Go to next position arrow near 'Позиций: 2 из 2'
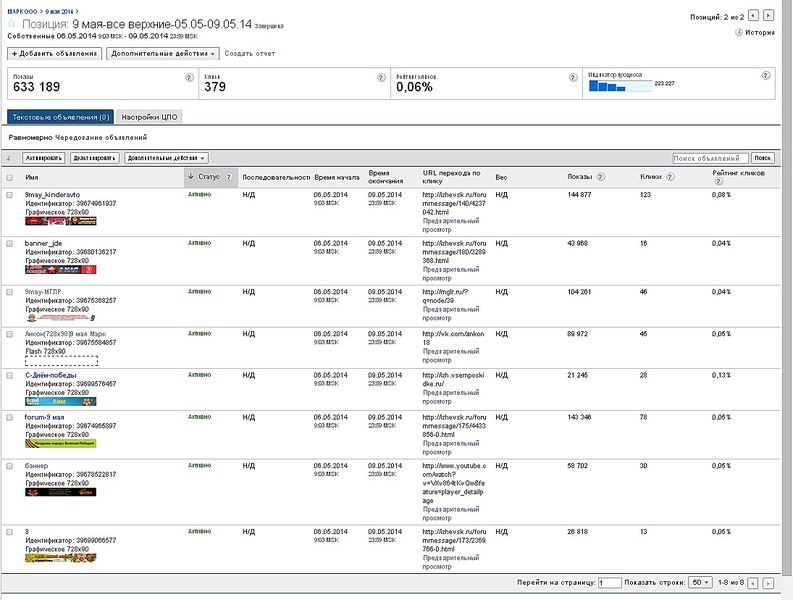The width and height of the screenshot is (793, 600). [x=768, y=16]
